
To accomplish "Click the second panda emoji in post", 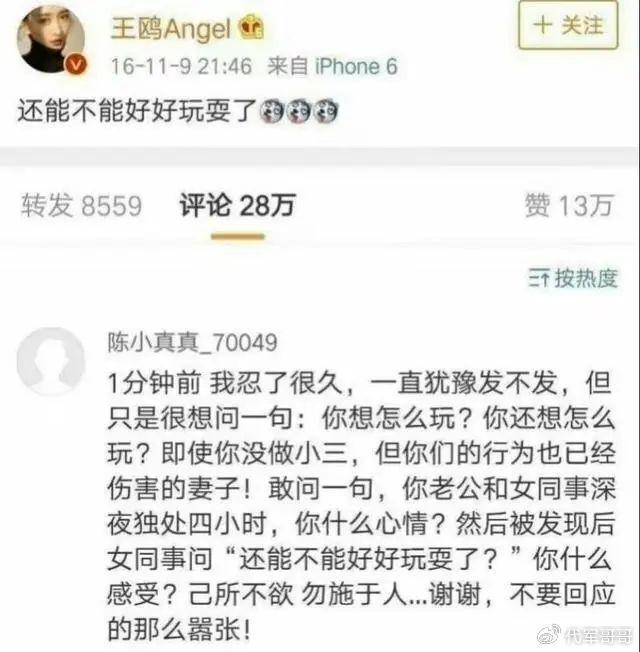I will coord(299,111).
